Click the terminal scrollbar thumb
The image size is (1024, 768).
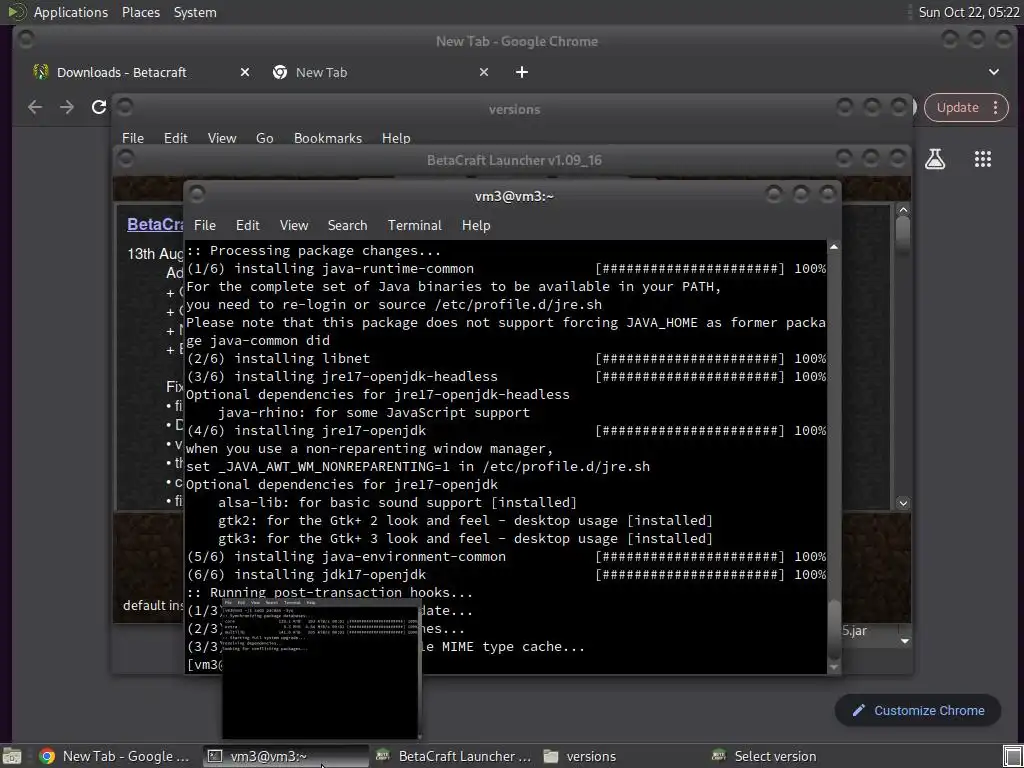[x=834, y=630]
